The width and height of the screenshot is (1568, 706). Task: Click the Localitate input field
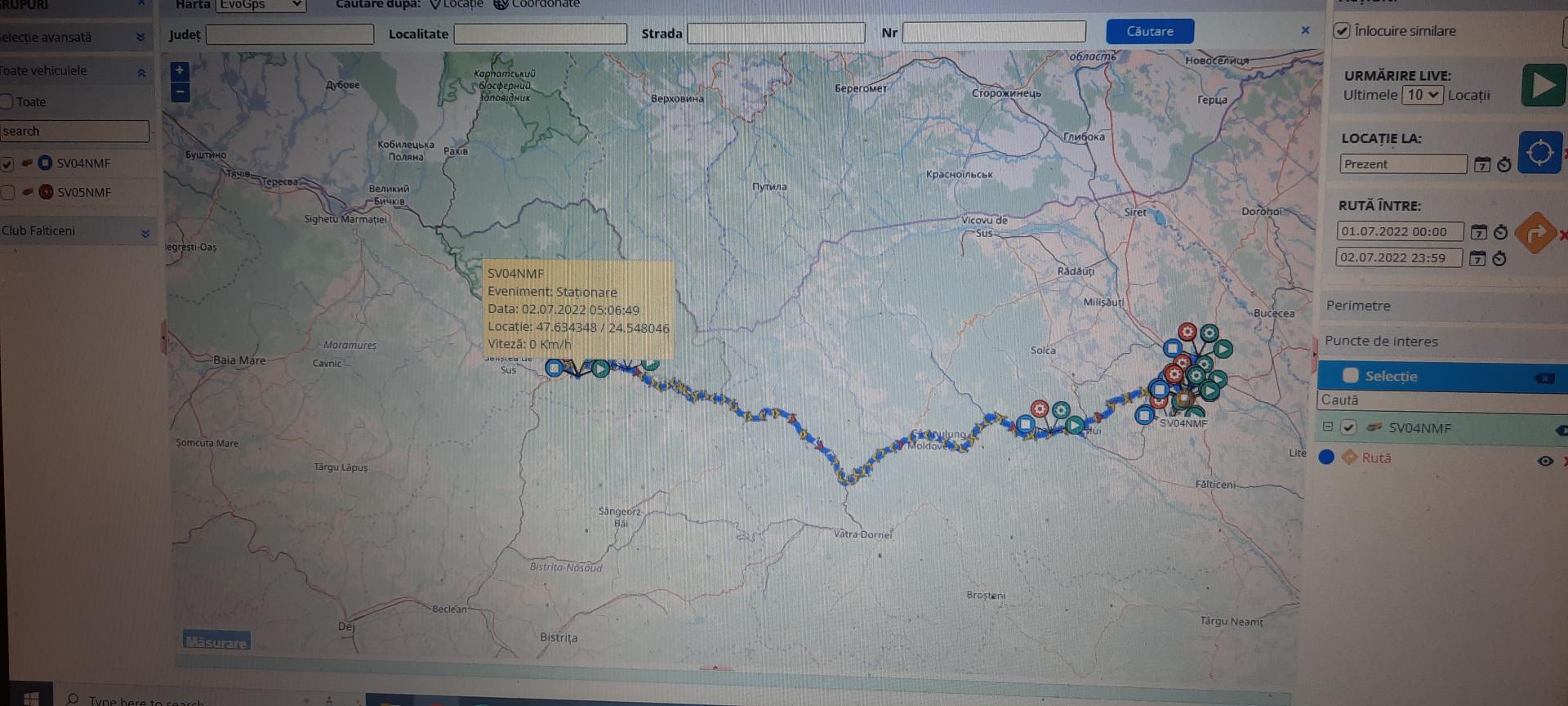[541, 34]
